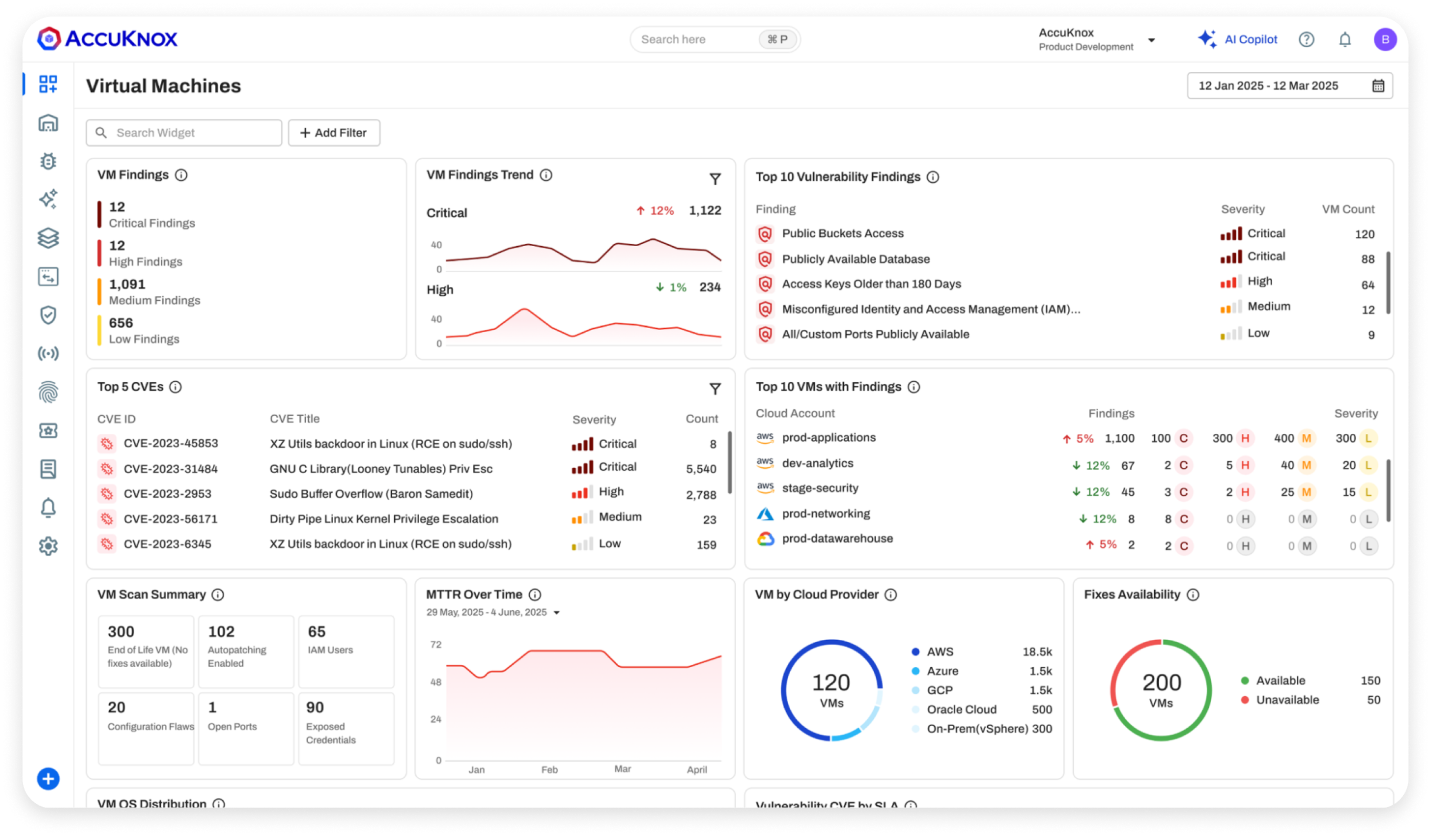Click the filter icon on Top 5 CVEs
This screenshot has height=837, width=1431.
pos(716,388)
